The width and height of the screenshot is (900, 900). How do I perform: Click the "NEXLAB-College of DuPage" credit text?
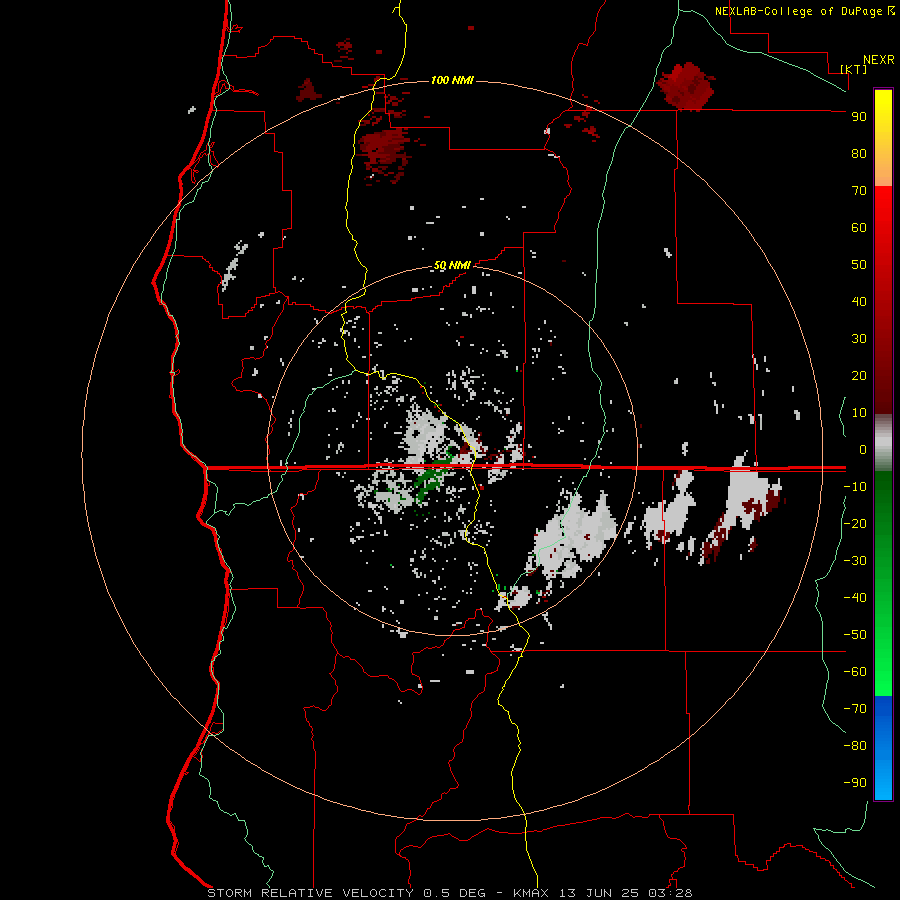(x=798, y=11)
